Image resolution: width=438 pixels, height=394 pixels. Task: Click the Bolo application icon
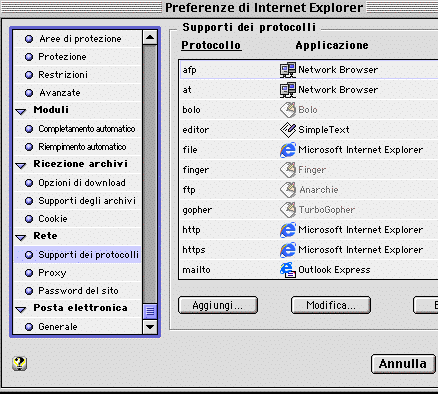click(288, 110)
